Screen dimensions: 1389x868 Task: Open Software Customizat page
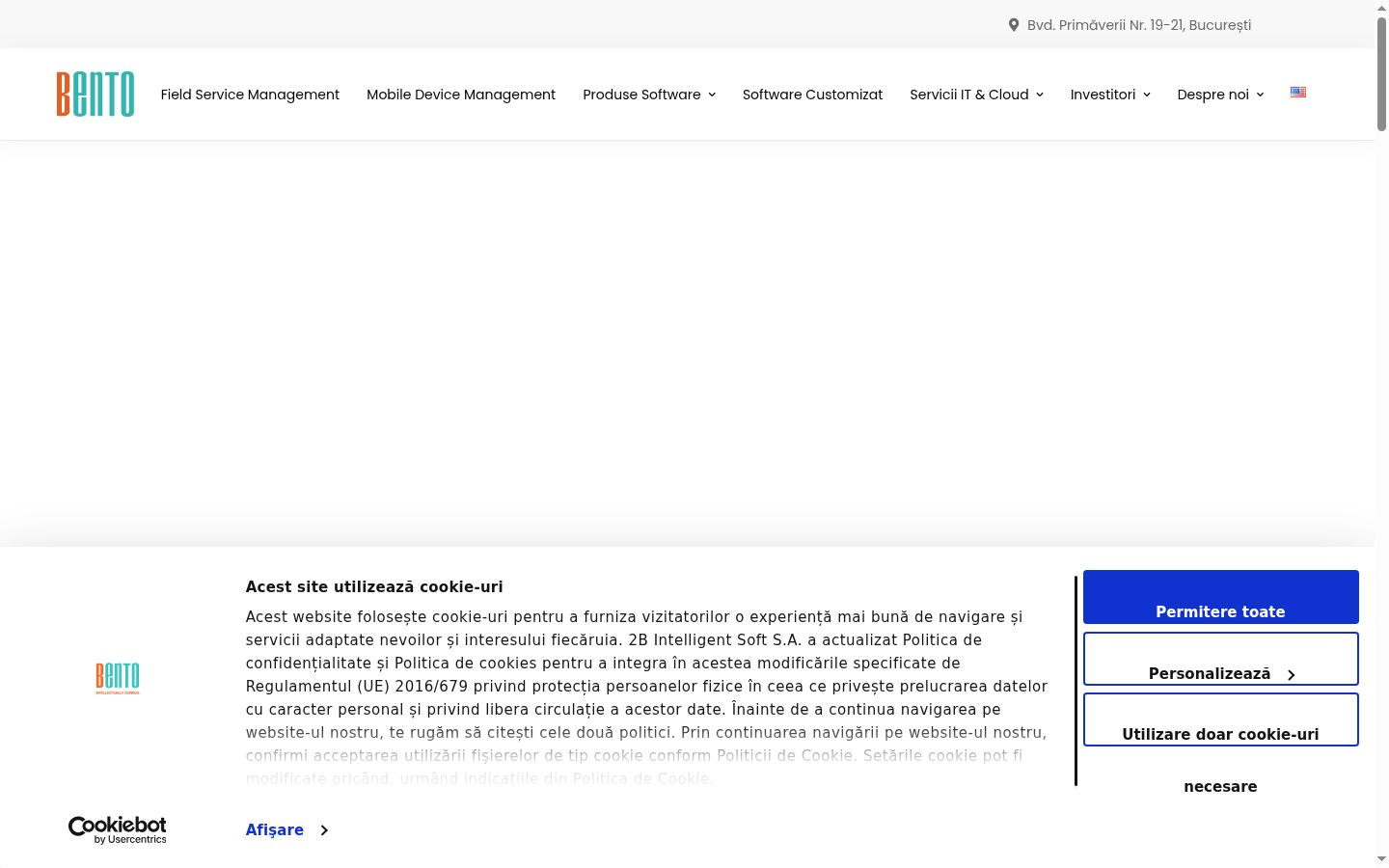coord(812,95)
